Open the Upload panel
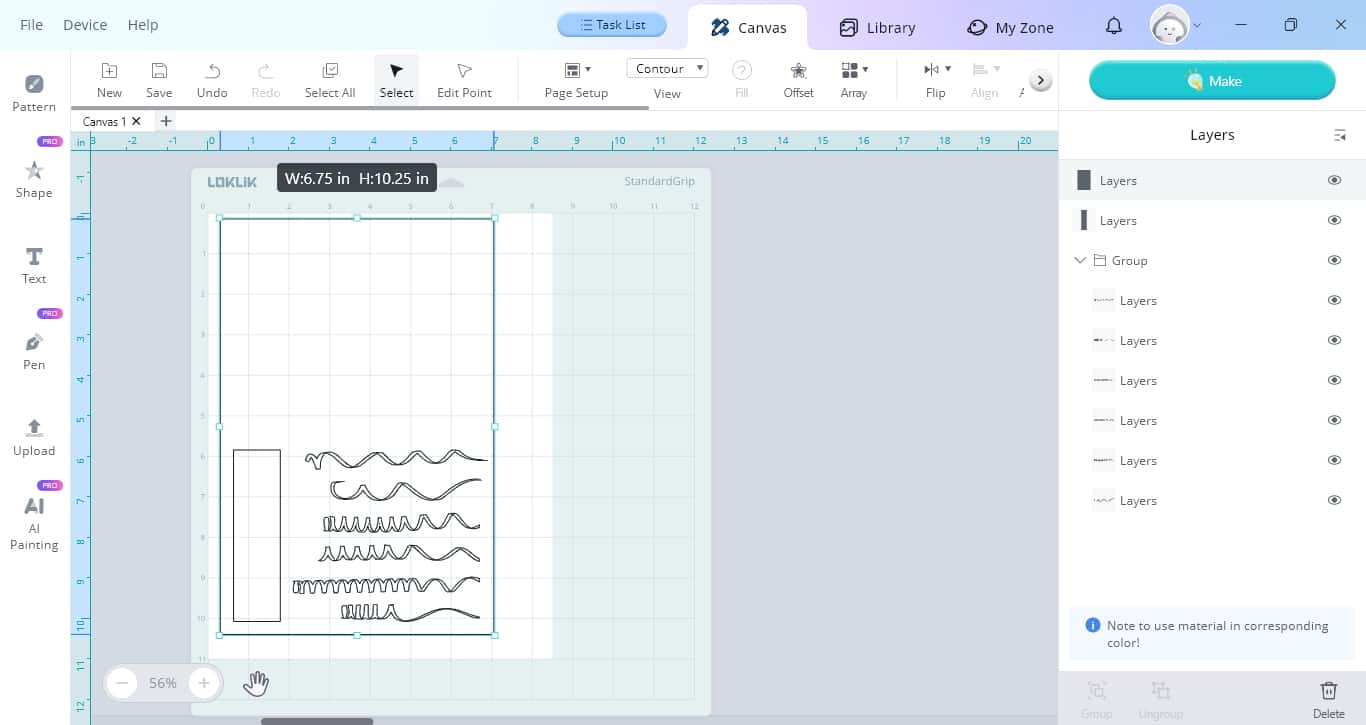The height and width of the screenshot is (725, 1366). (x=34, y=437)
